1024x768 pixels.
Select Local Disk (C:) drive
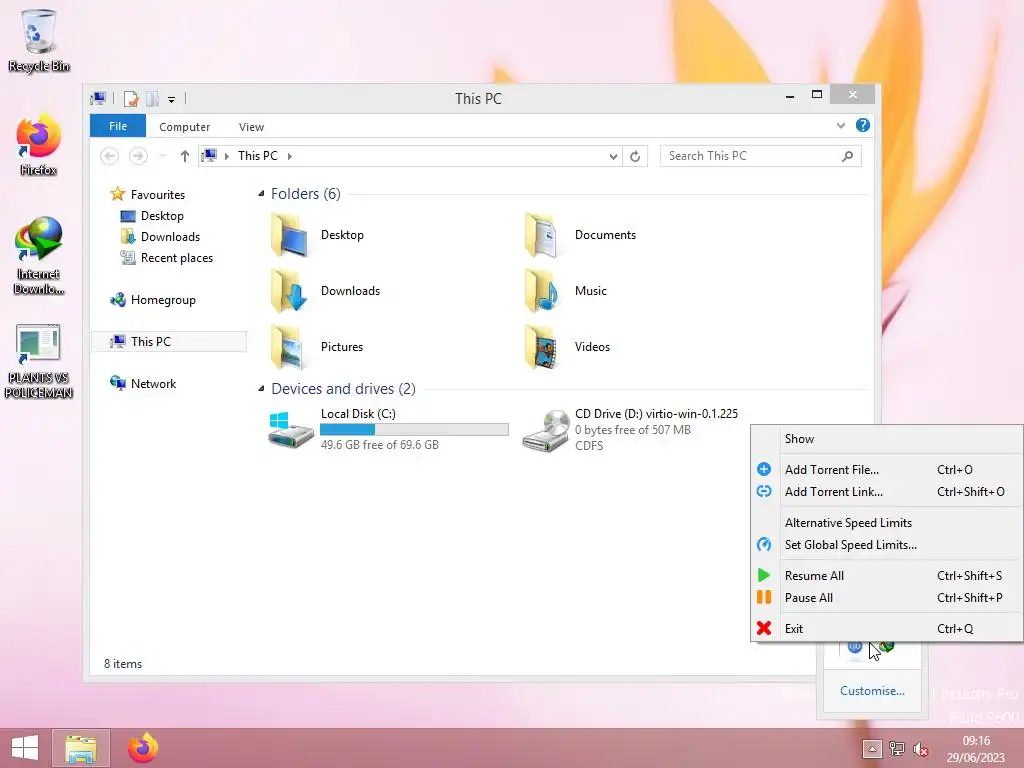pyautogui.click(x=388, y=430)
